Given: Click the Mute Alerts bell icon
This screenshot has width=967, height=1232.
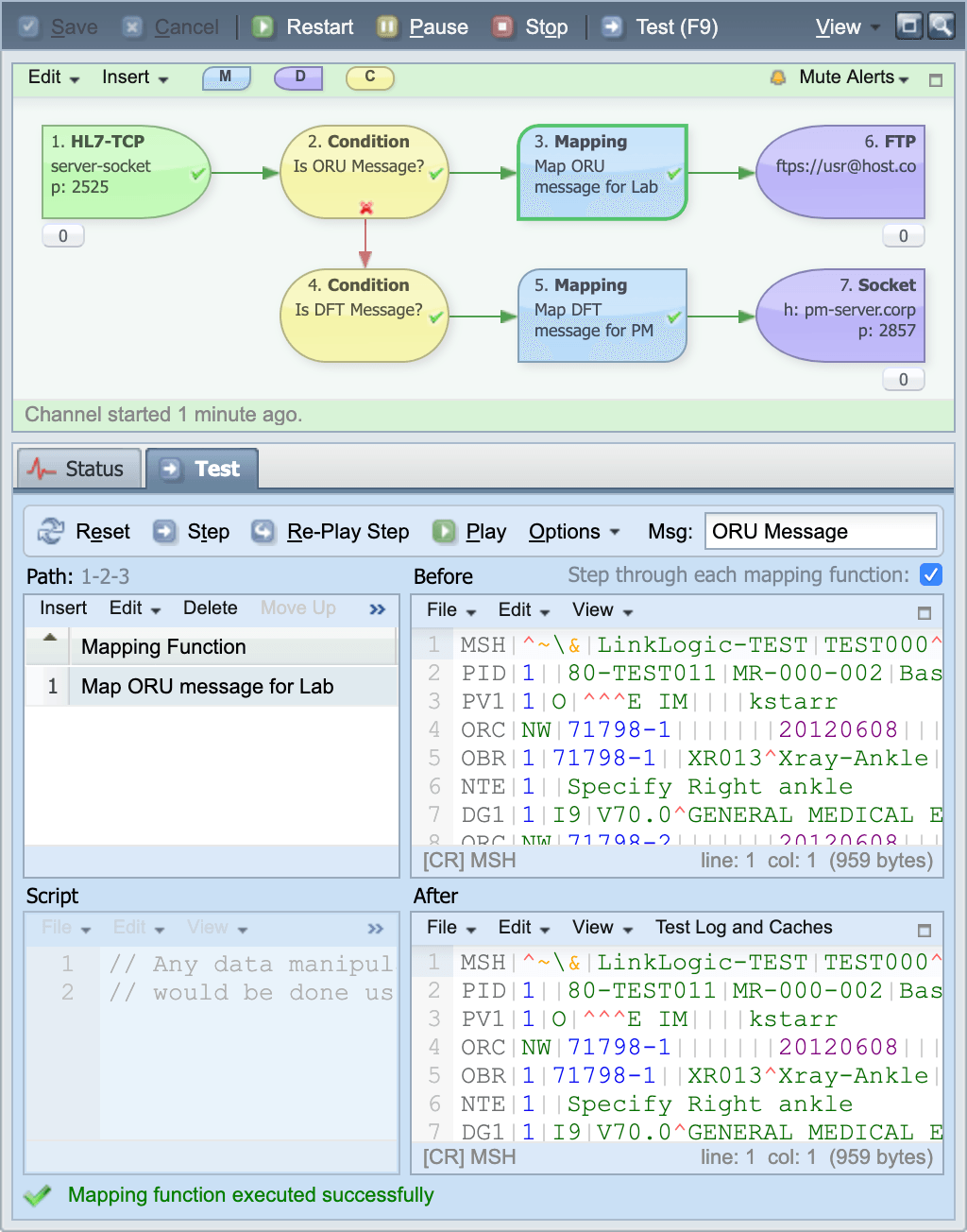Looking at the screenshot, I should point(776,77).
